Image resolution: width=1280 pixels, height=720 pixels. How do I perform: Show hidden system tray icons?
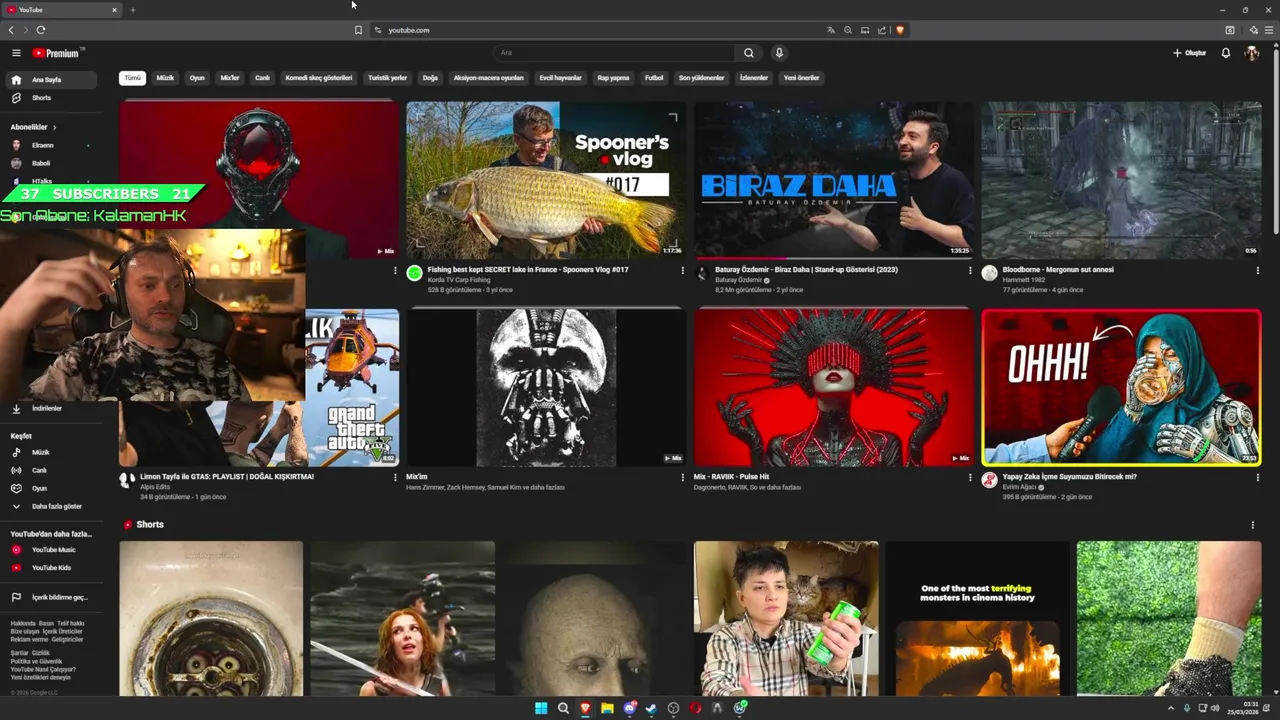click(1171, 708)
